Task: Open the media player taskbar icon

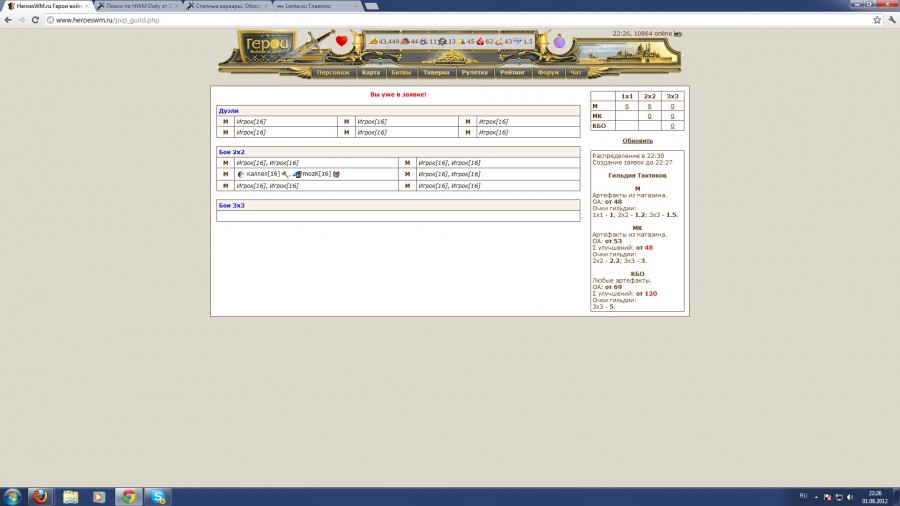Action: click(x=99, y=496)
